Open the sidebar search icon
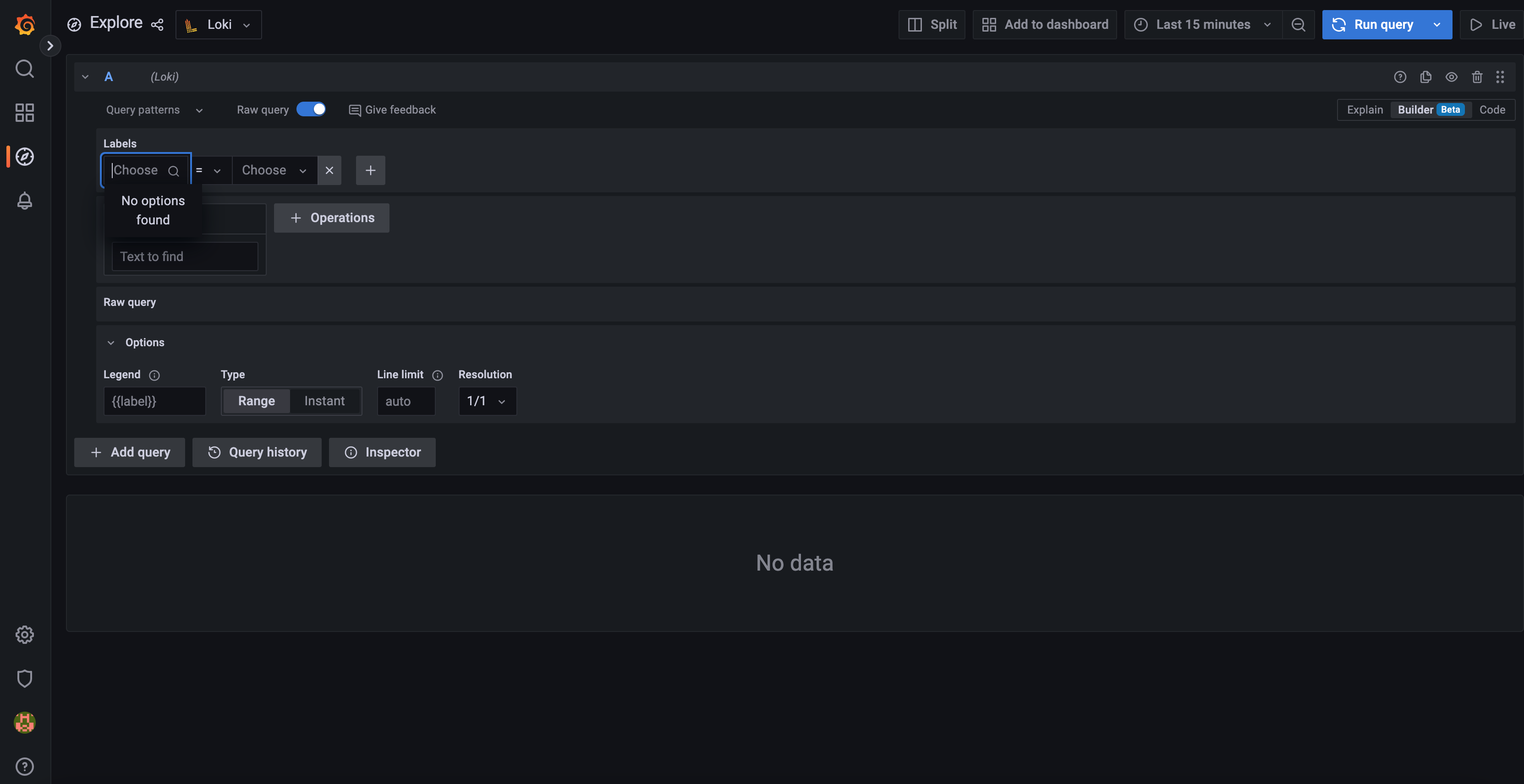 click(x=24, y=69)
